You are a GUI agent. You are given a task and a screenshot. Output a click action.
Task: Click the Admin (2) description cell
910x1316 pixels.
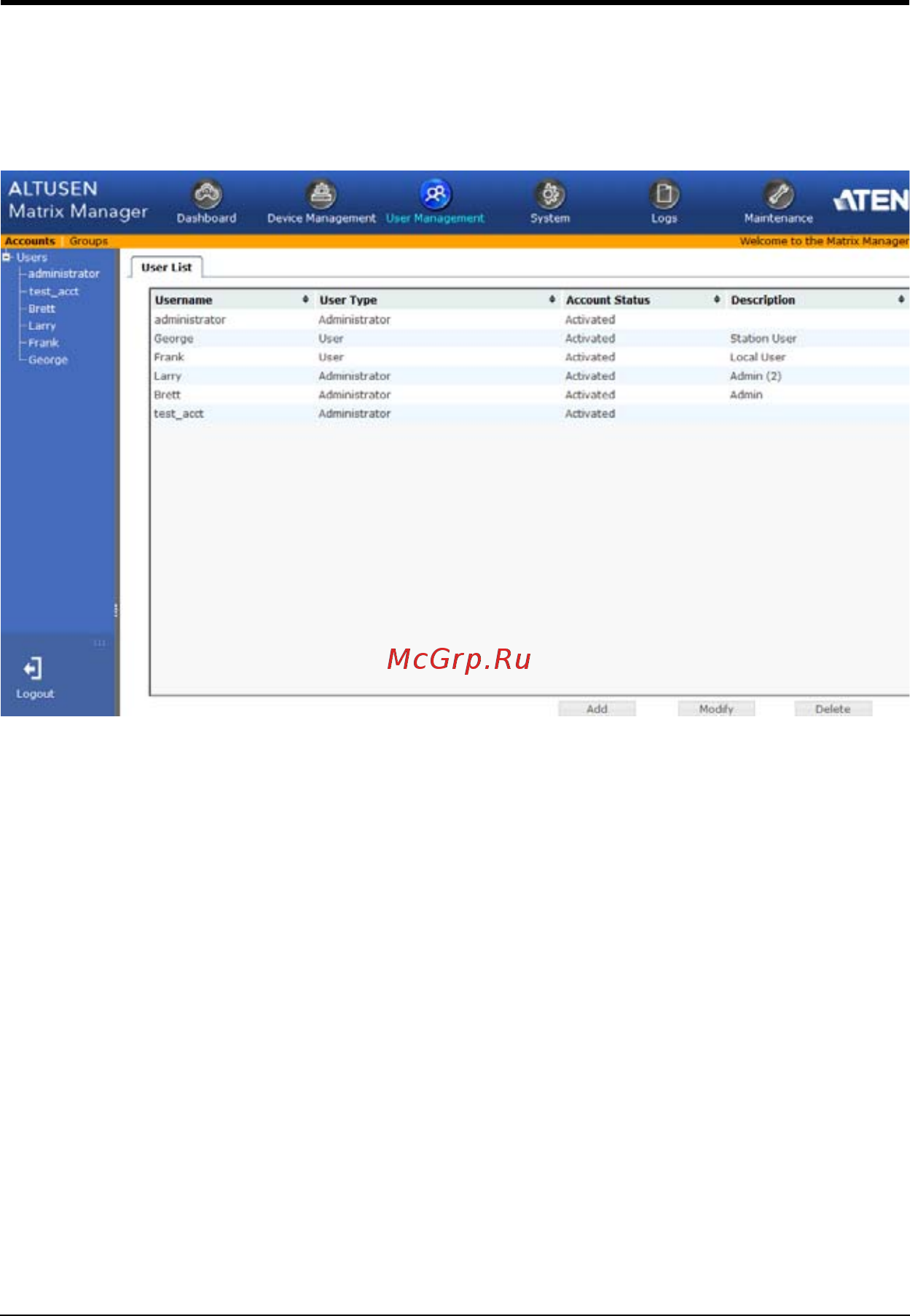point(756,376)
